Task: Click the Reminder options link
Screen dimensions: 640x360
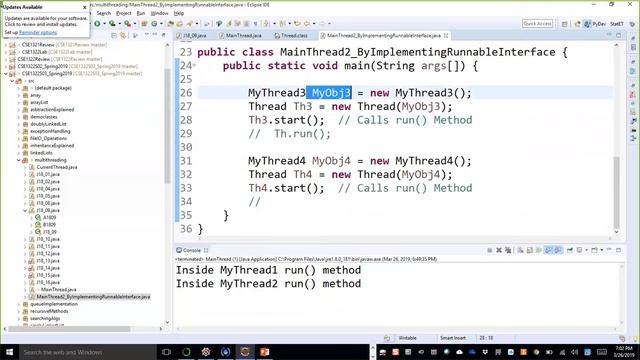Action: pos(38,33)
